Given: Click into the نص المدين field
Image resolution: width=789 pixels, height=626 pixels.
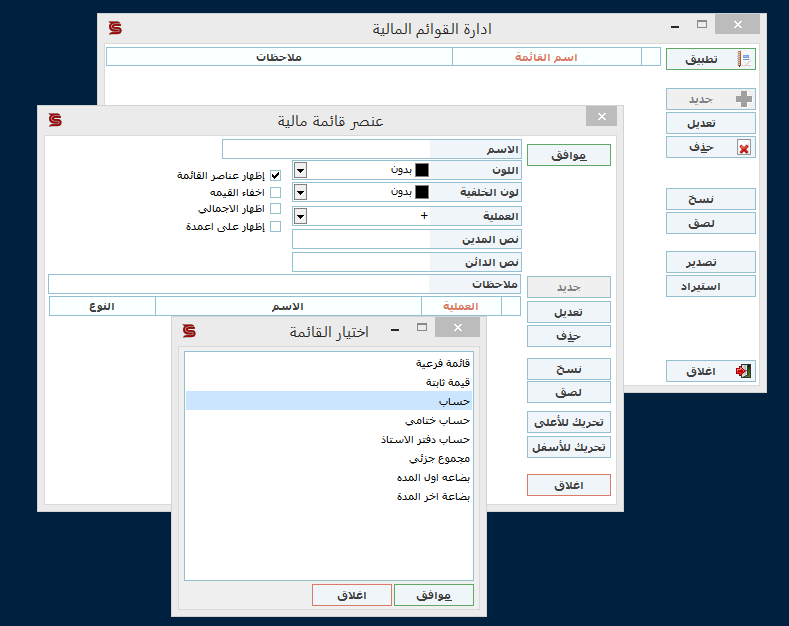Looking at the screenshot, I should [x=361, y=239].
